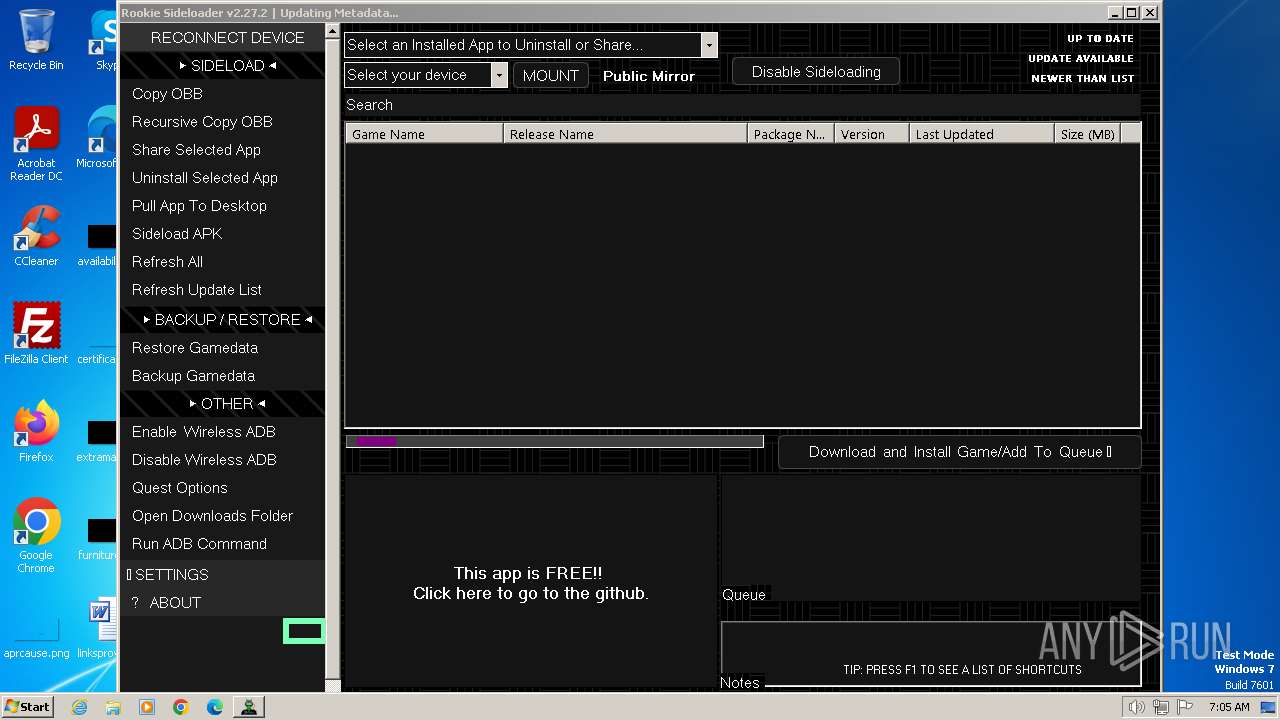Open Windows Media Player taskbar icon
Viewport: 1280px width, 720px height.
[147, 707]
